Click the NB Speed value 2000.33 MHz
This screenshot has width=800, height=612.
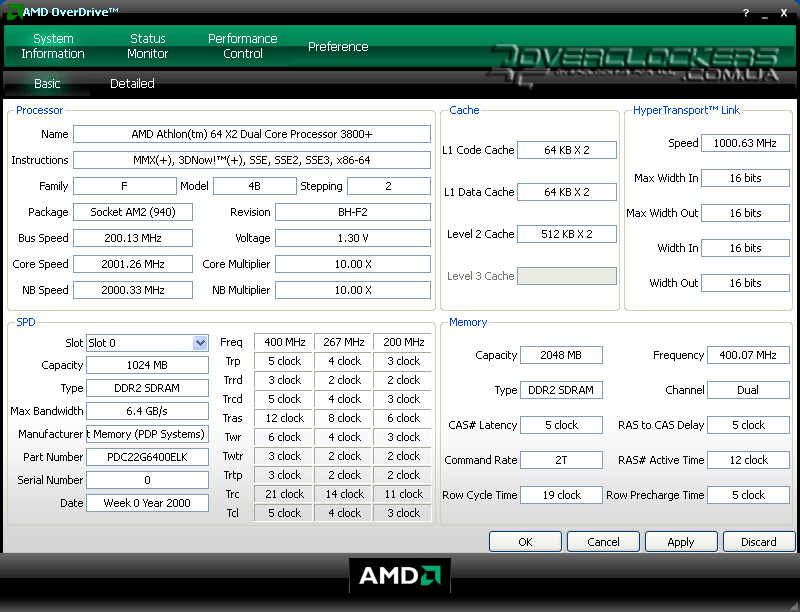click(x=133, y=290)
